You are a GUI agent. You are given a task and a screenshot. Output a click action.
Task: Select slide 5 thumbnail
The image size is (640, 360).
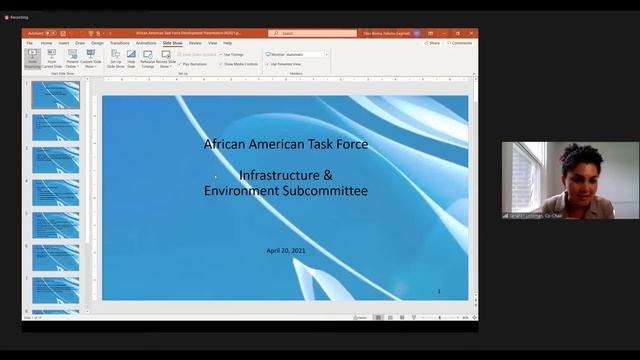coord(56,225)
